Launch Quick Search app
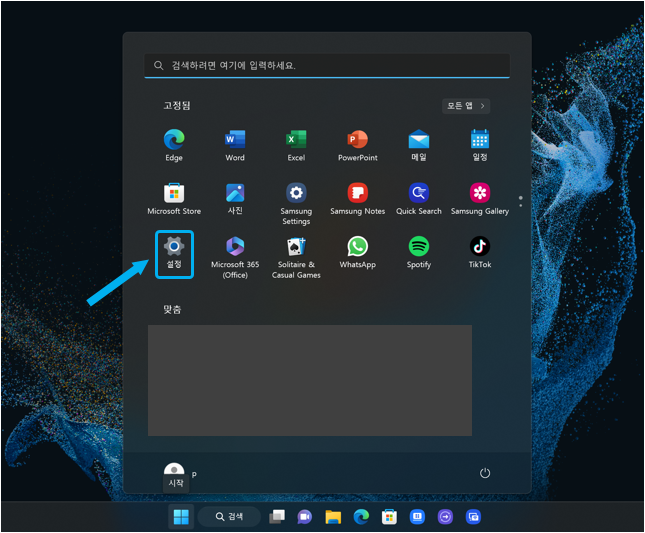Image resolution: width=645 pixels, height=533 pixels. [x=419, y=199]
